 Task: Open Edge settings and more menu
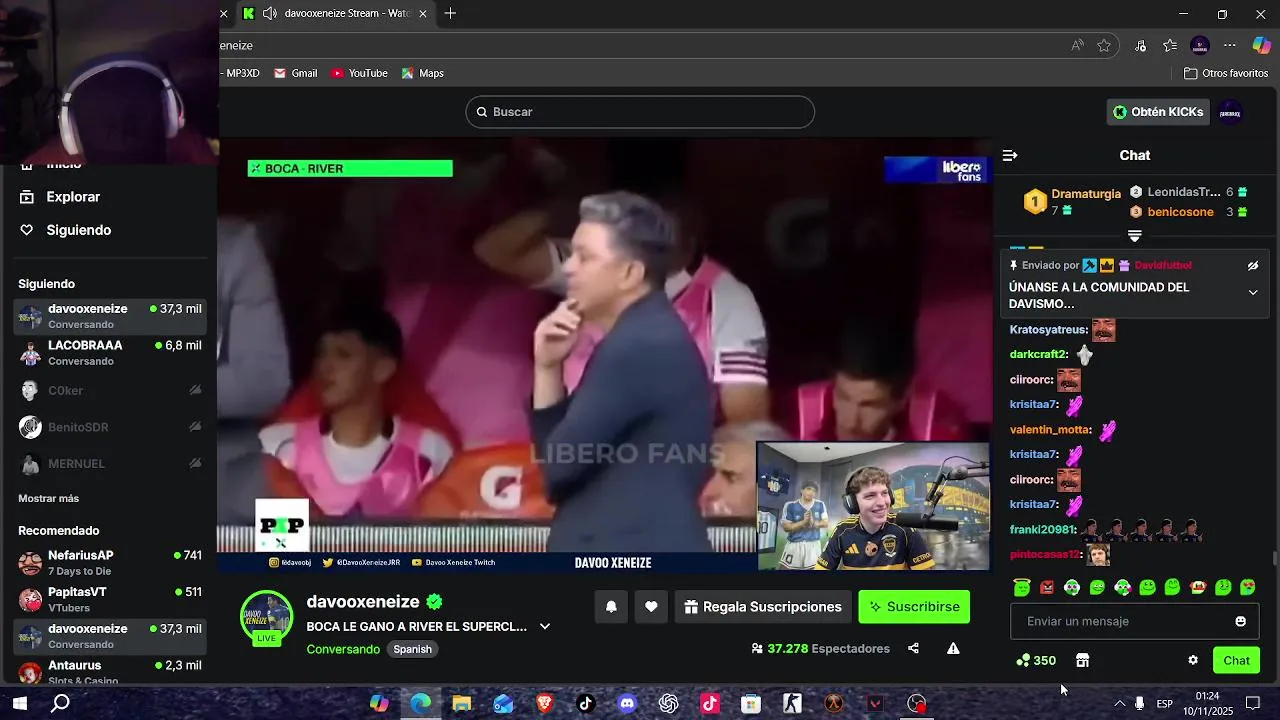pos(1230,45)
